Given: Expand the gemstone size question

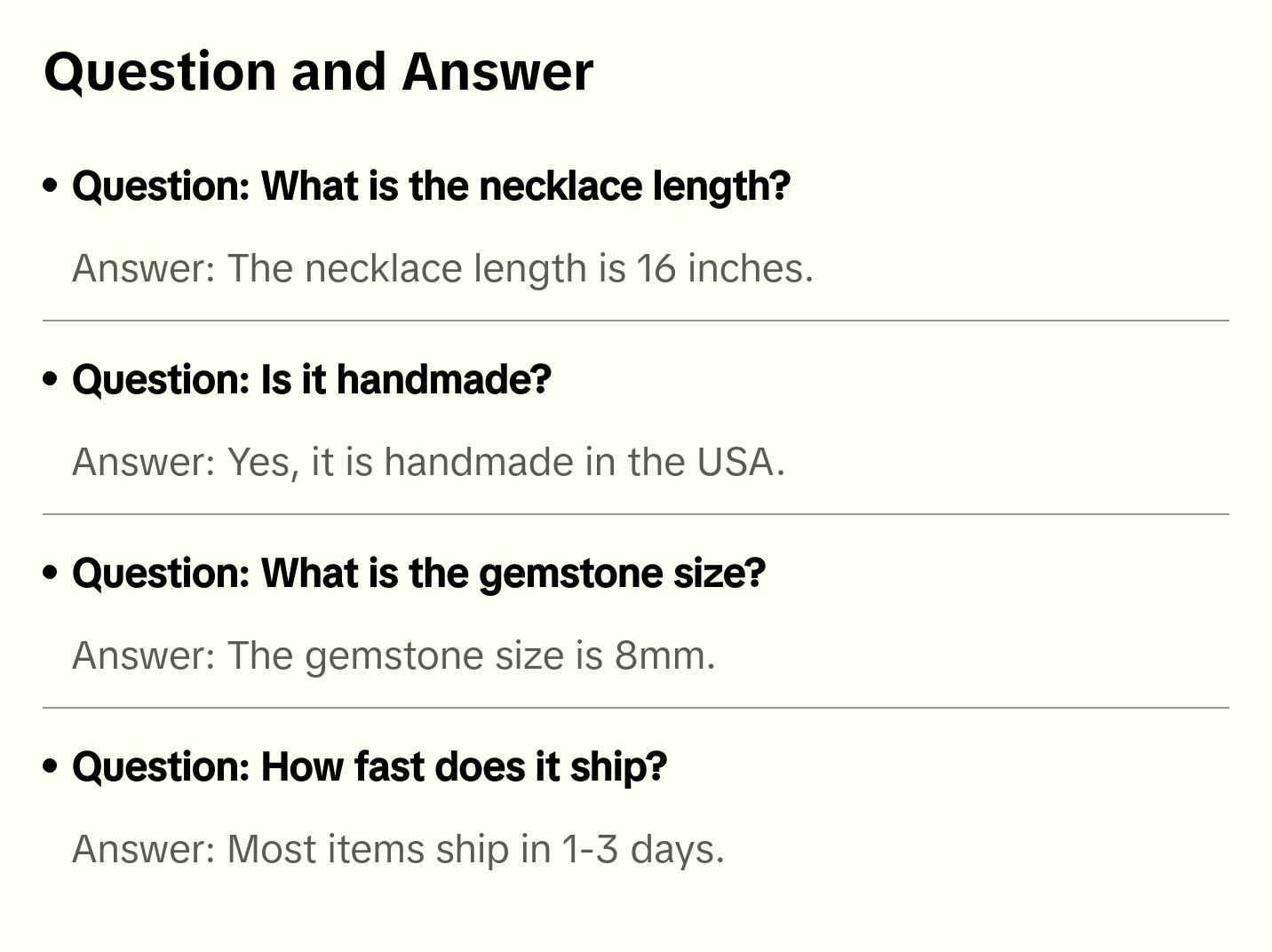Looking at the screenshot, I should click(418, 574).
